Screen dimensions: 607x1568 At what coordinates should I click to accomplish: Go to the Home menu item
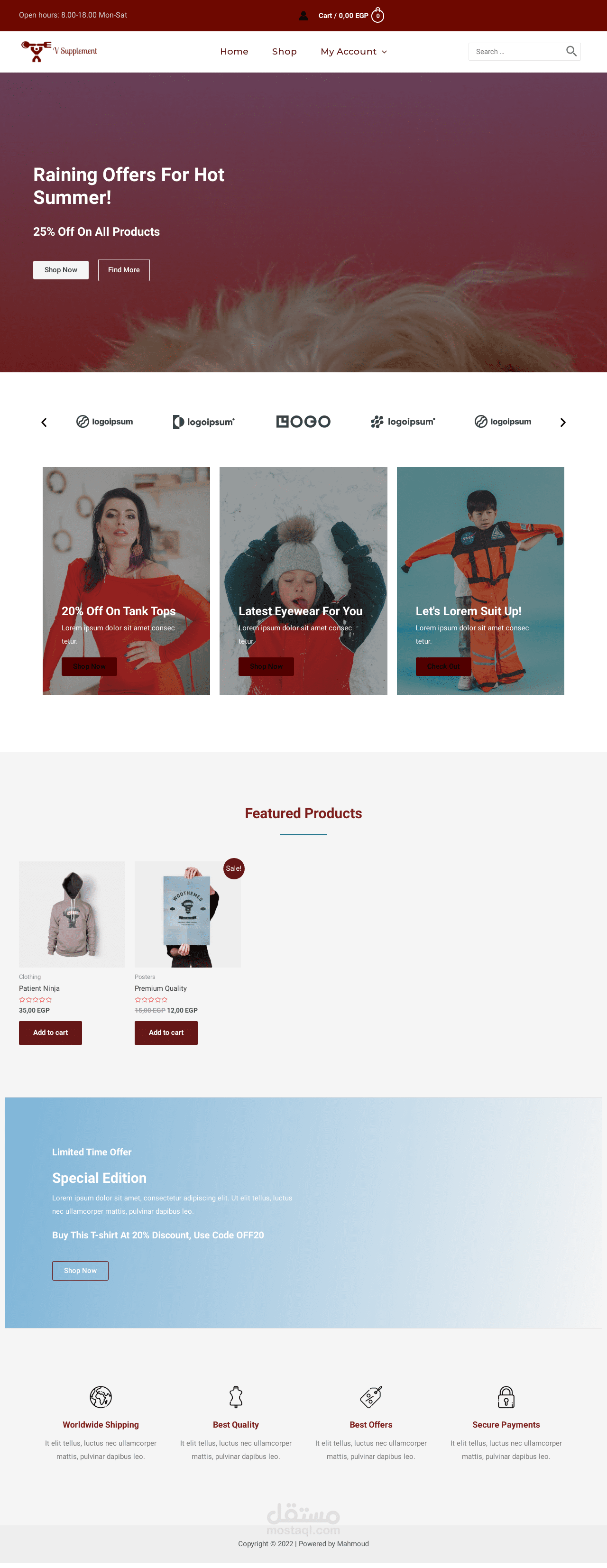click(x=234, y=52)
